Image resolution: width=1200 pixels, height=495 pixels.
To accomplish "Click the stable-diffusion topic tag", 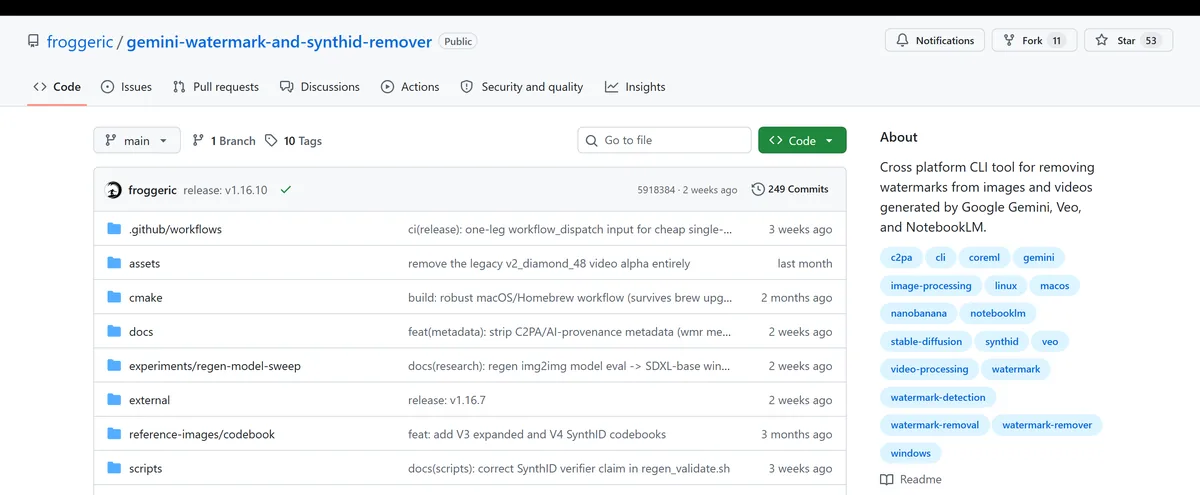I will (x=926, y=341).
